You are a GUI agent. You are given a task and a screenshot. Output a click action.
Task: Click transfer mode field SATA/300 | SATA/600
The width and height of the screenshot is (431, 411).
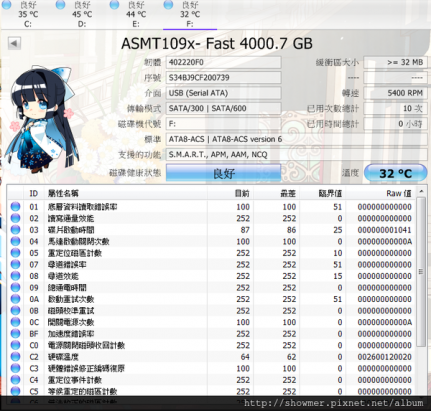(223, 108)
